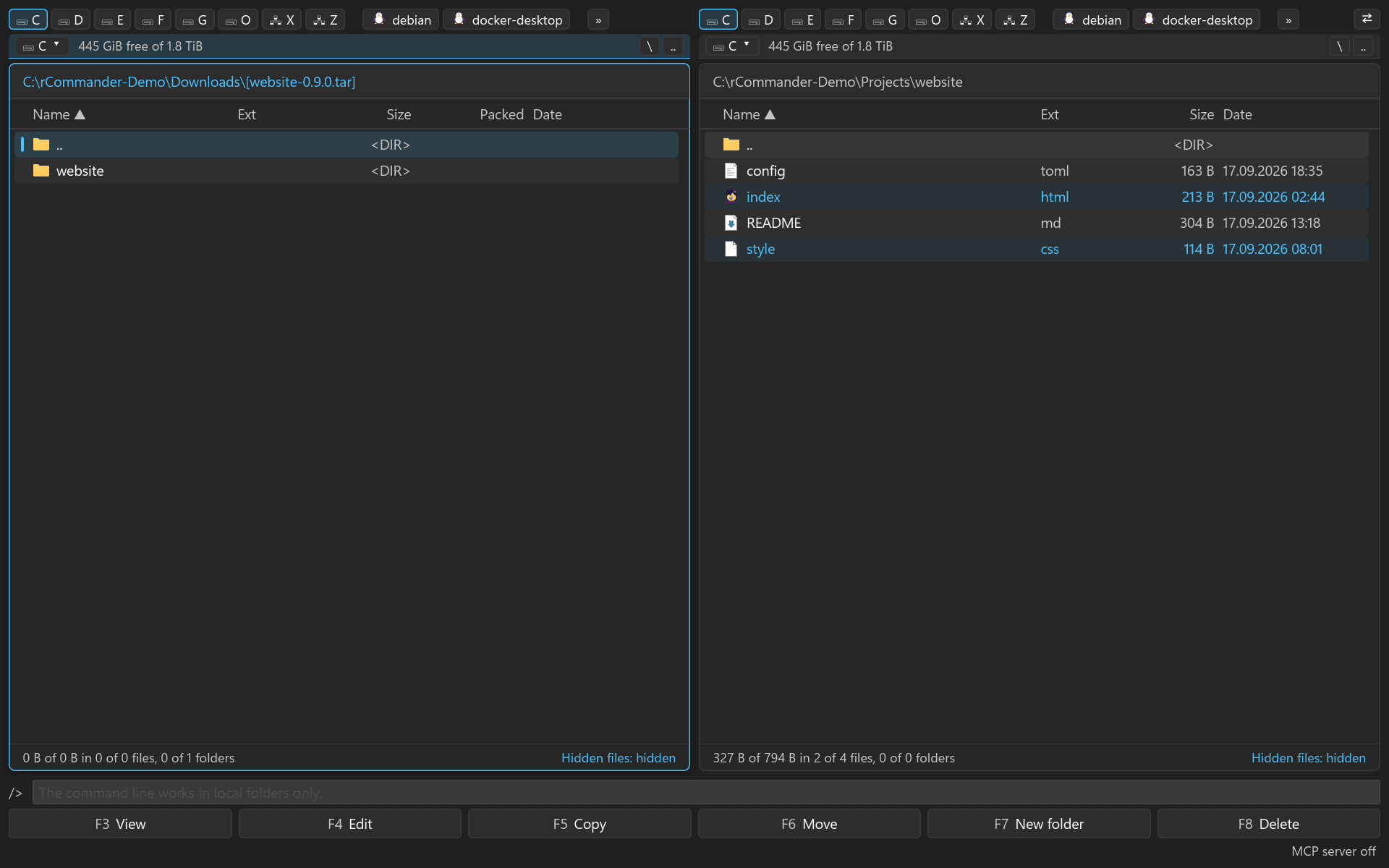Open the right panel drive C dropdown
This screenshot has width=1389, height=868.
732,46
